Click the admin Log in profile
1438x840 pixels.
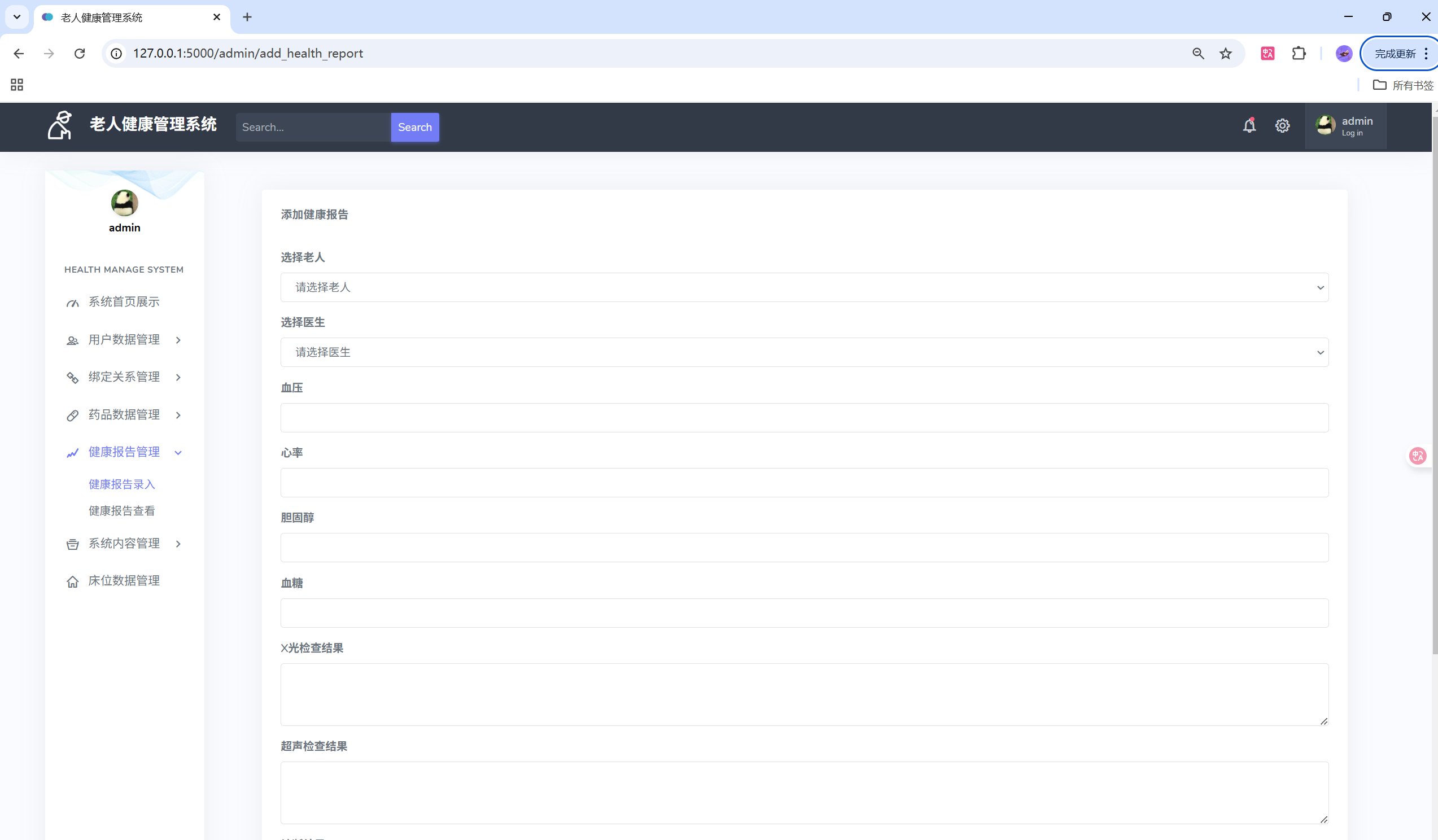[x=1345, y=126]
